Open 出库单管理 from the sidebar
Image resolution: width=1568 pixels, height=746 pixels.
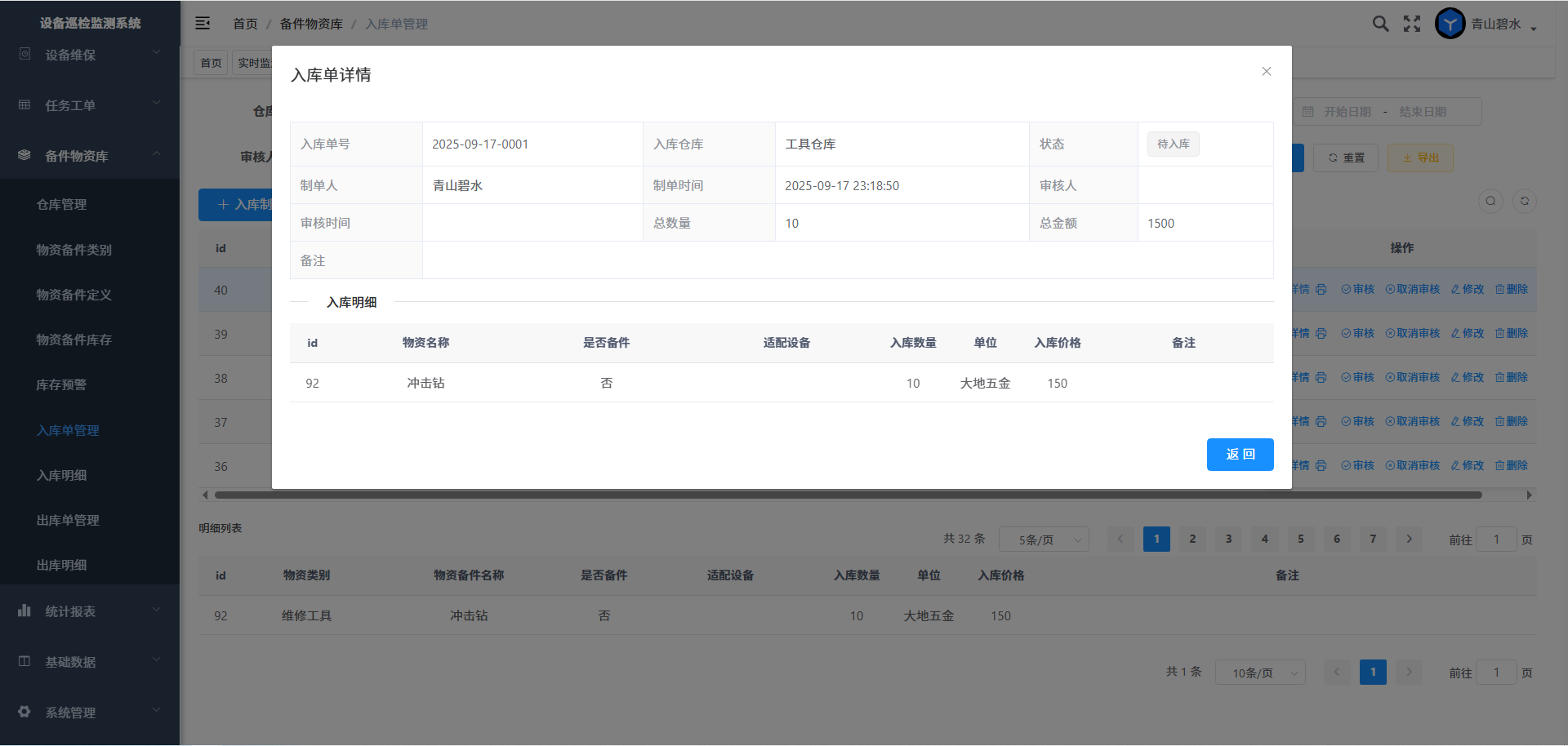tap(68, 521)
